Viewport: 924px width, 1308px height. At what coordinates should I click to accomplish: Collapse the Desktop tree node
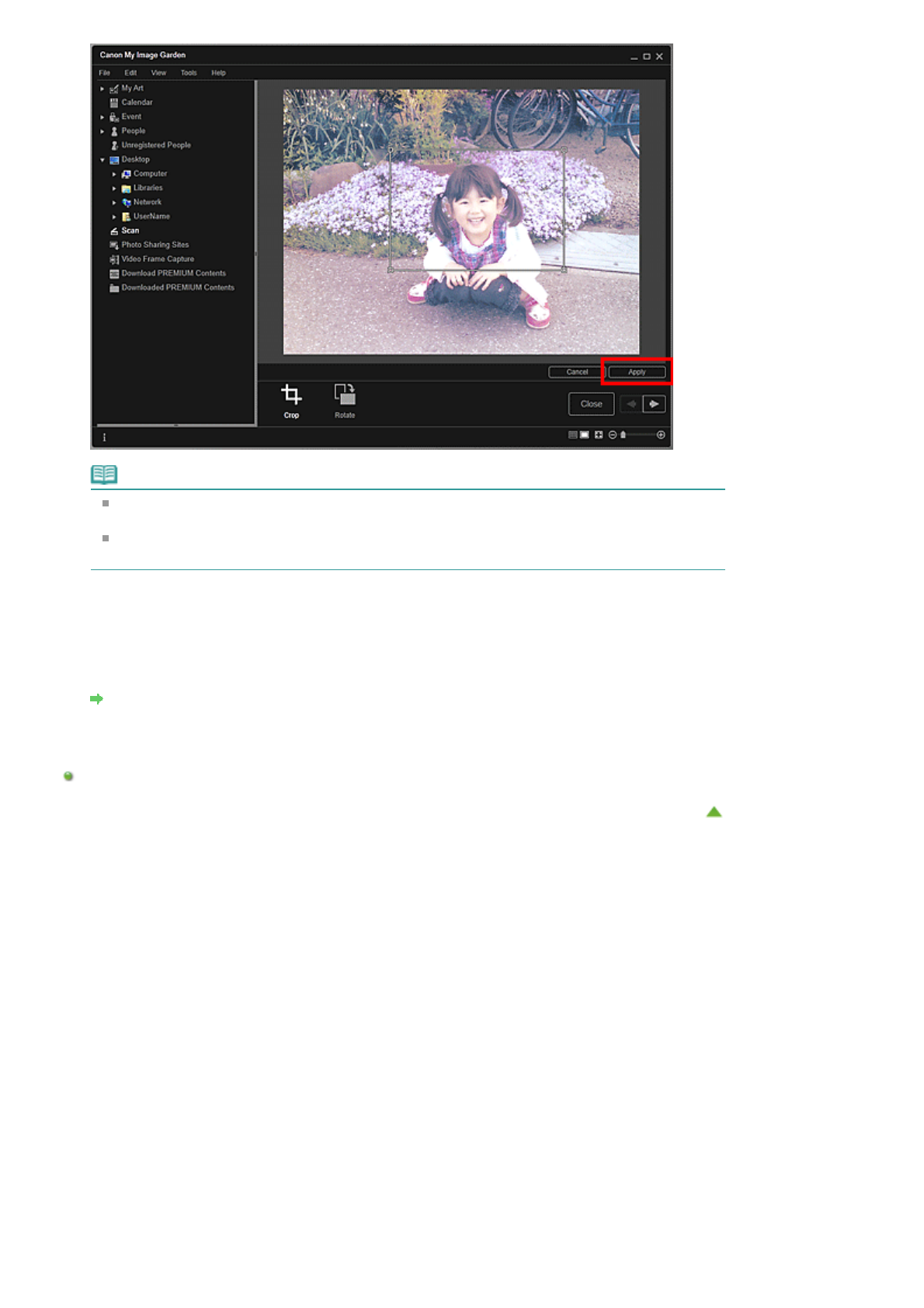tap(102, 160)
